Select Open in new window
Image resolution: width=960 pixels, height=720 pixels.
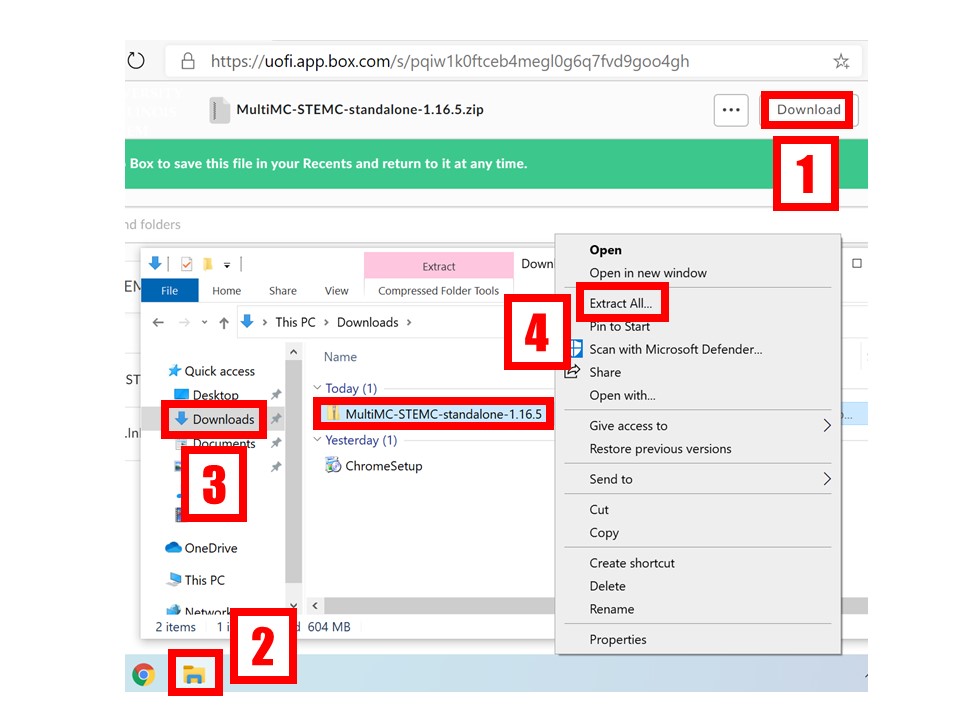(x=648, y=273)
